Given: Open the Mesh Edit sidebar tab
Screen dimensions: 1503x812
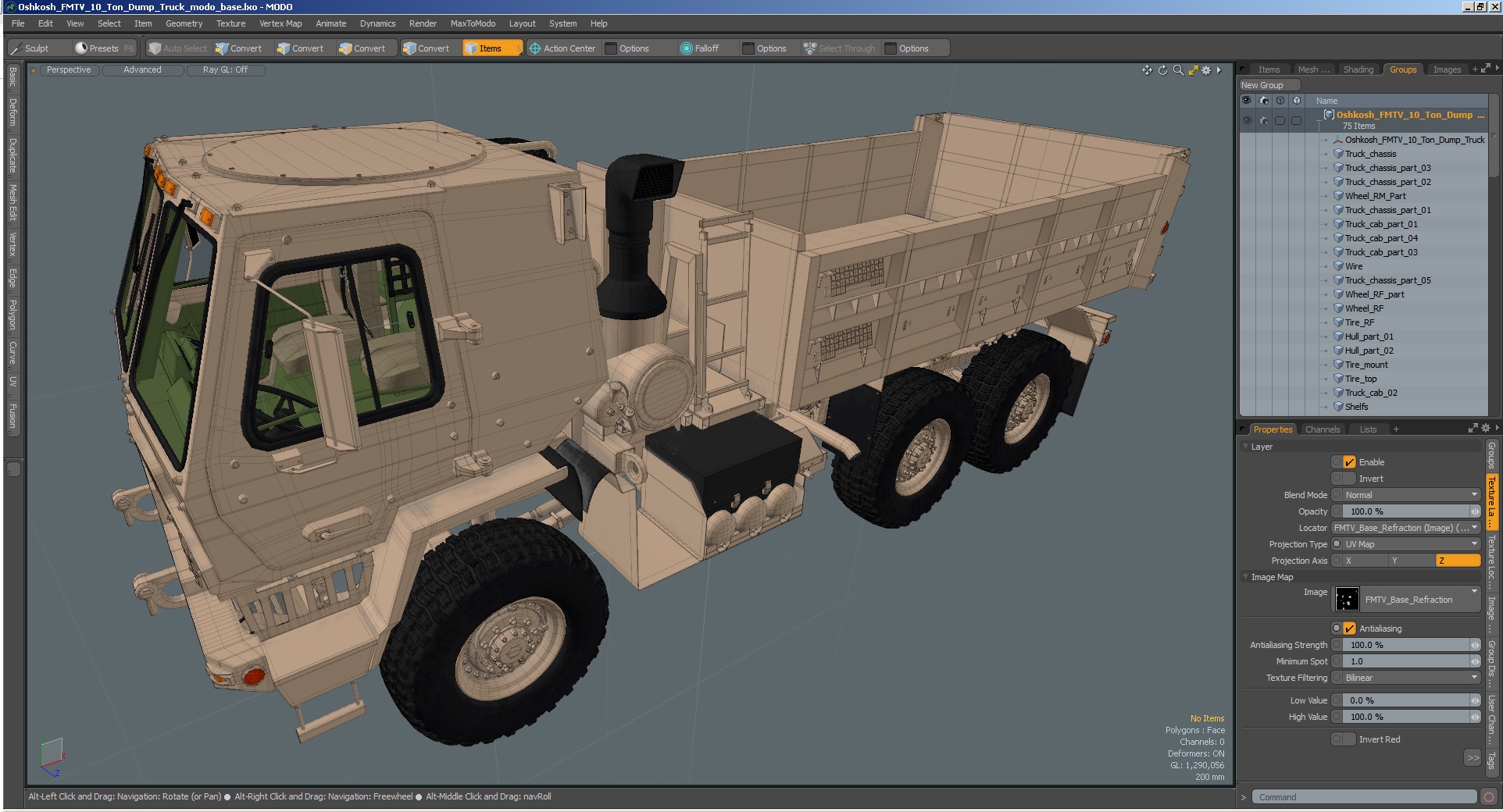Looking at the screenshot, I should [12, 203].
